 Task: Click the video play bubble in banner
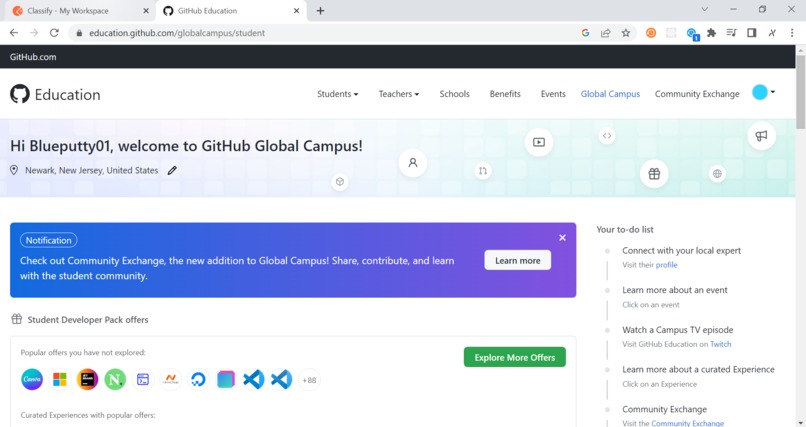tap(539, 142)
